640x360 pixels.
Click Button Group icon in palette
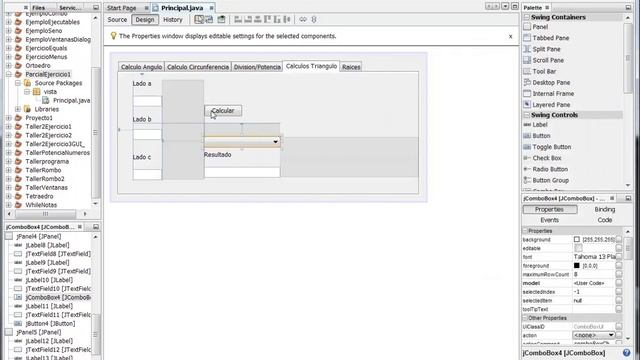point(527,180)
